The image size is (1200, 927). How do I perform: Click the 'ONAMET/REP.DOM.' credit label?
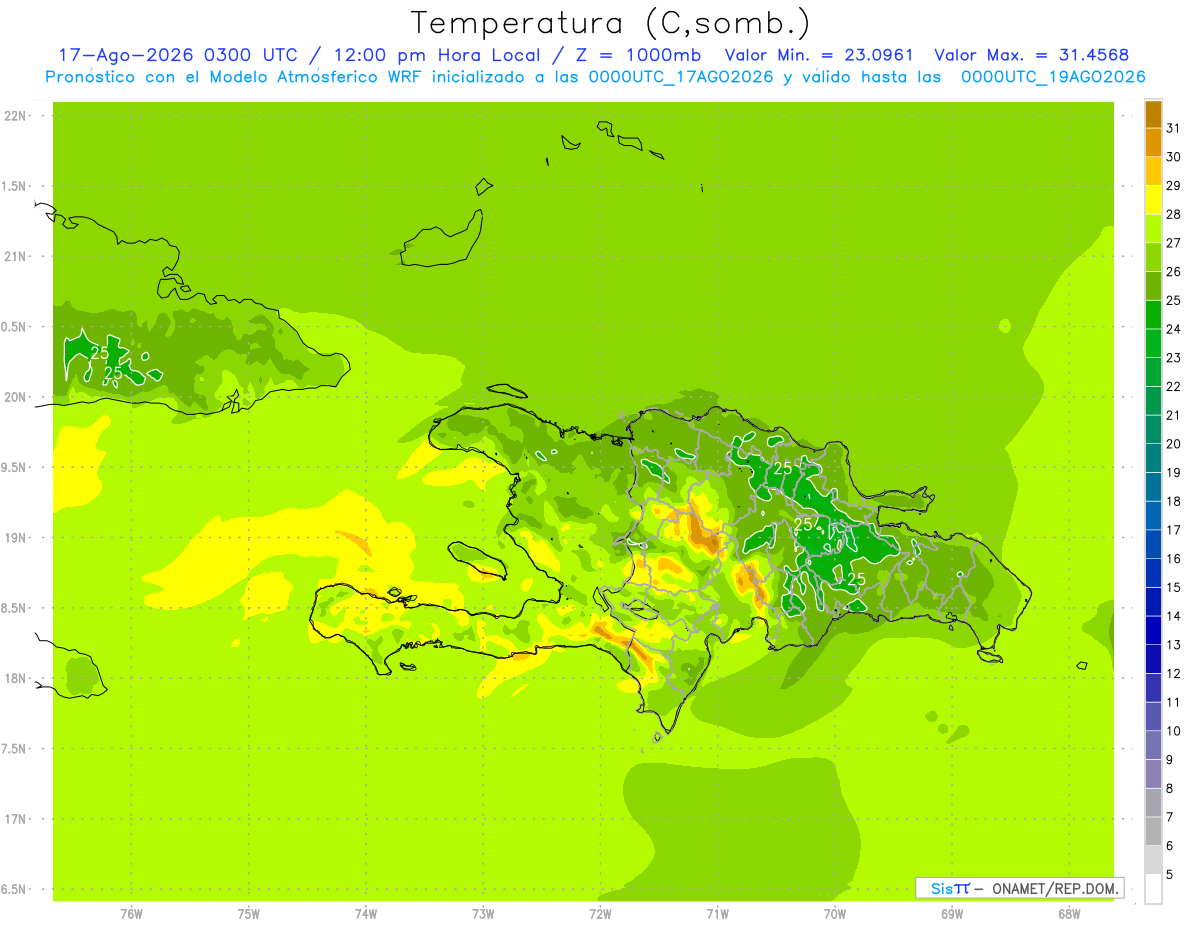tap(1053, 888)
